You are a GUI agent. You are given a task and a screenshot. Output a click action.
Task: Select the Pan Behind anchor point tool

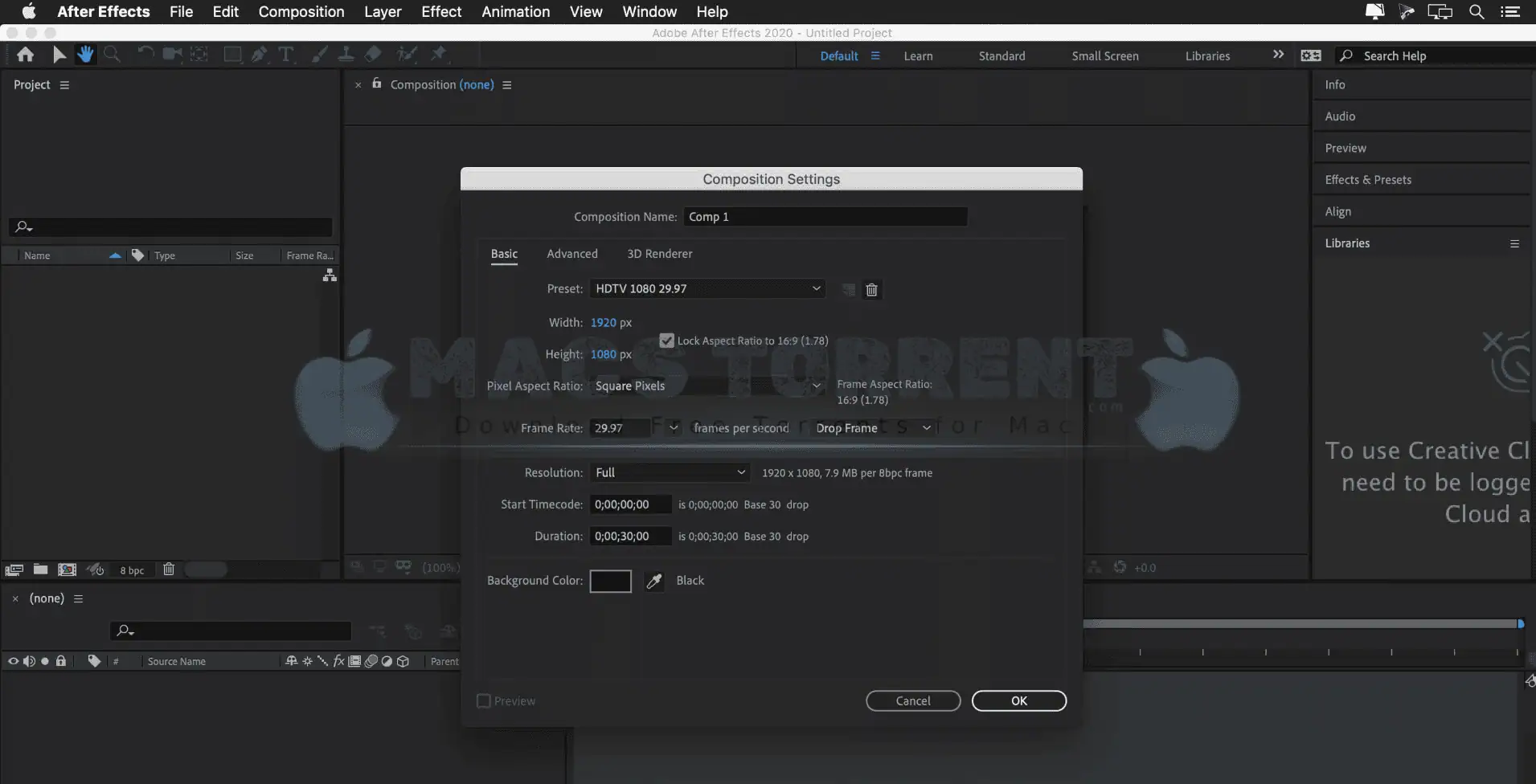click(199, 54)
